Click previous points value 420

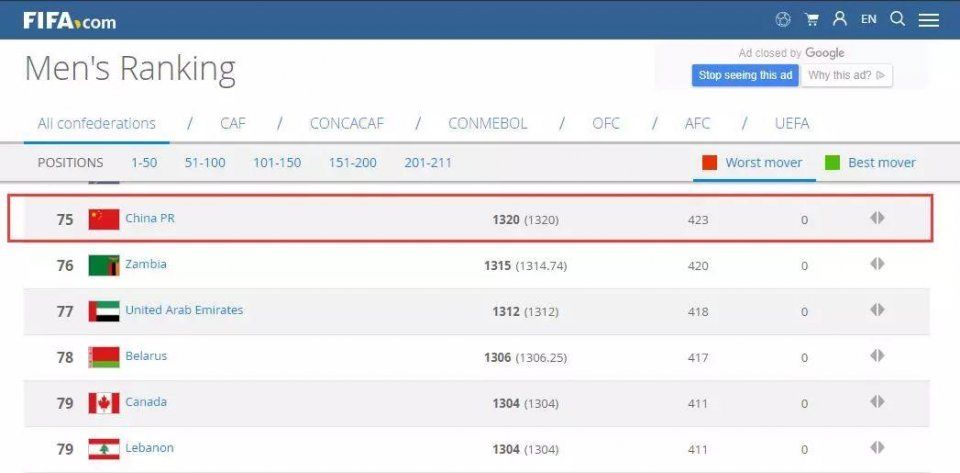click(697, 266)
